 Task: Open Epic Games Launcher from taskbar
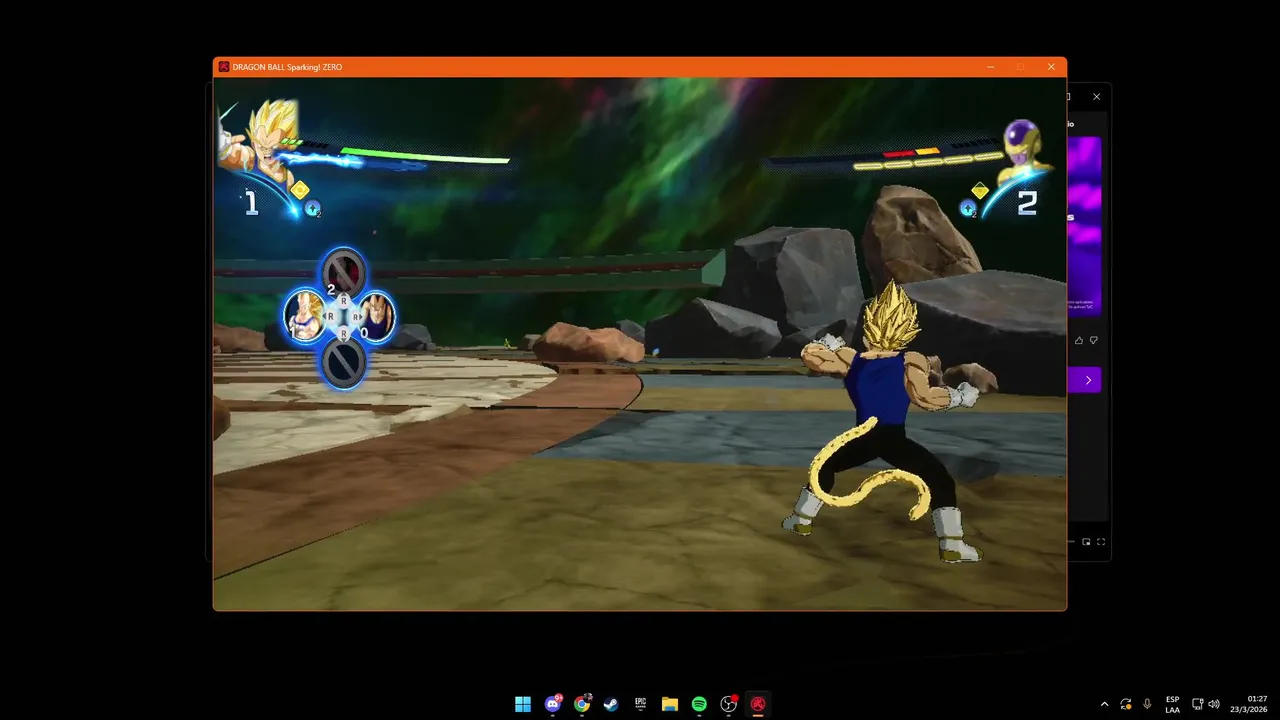point(640,704)
